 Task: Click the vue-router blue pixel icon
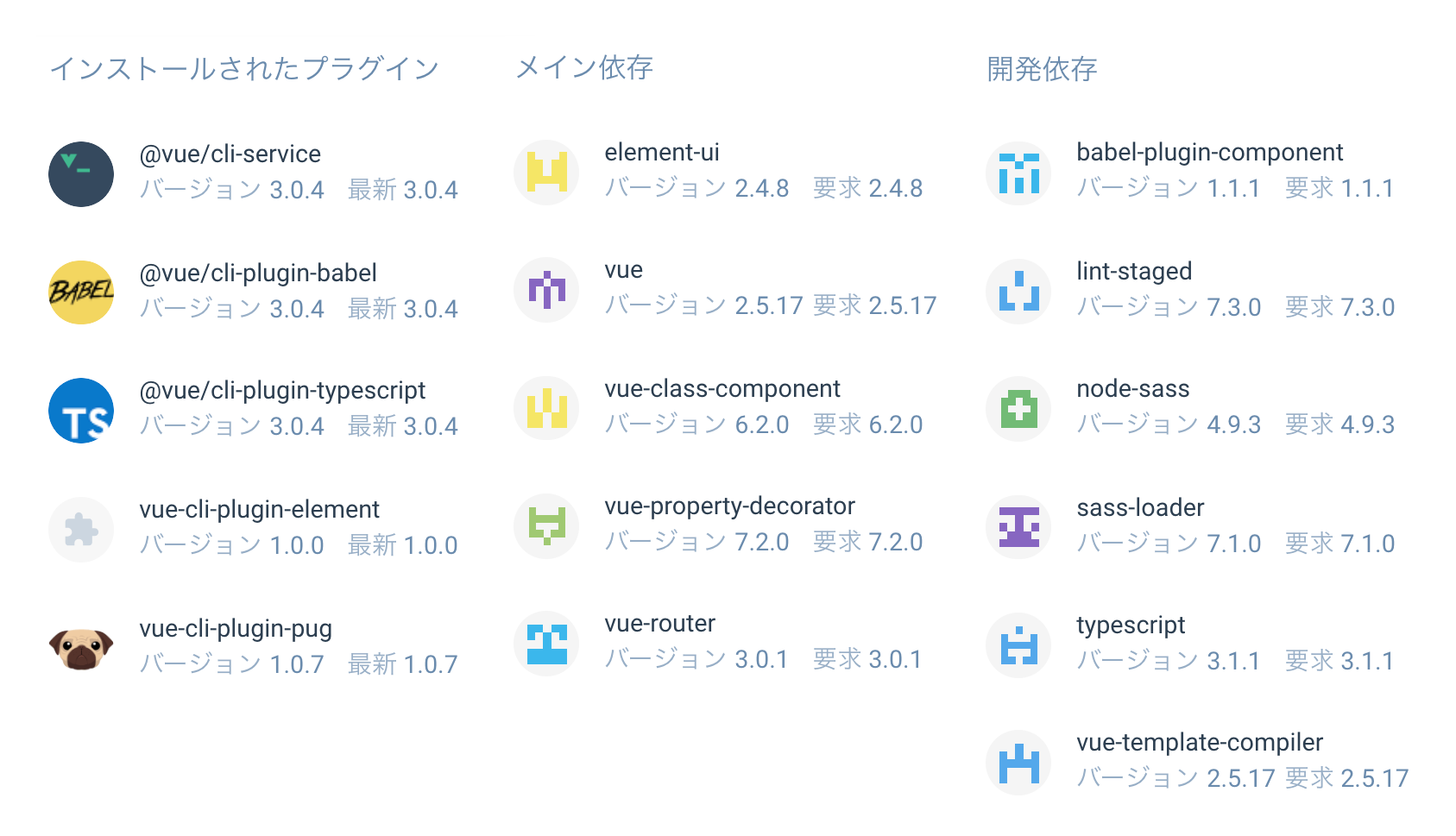pyautogui.click(x=546, y=644)
